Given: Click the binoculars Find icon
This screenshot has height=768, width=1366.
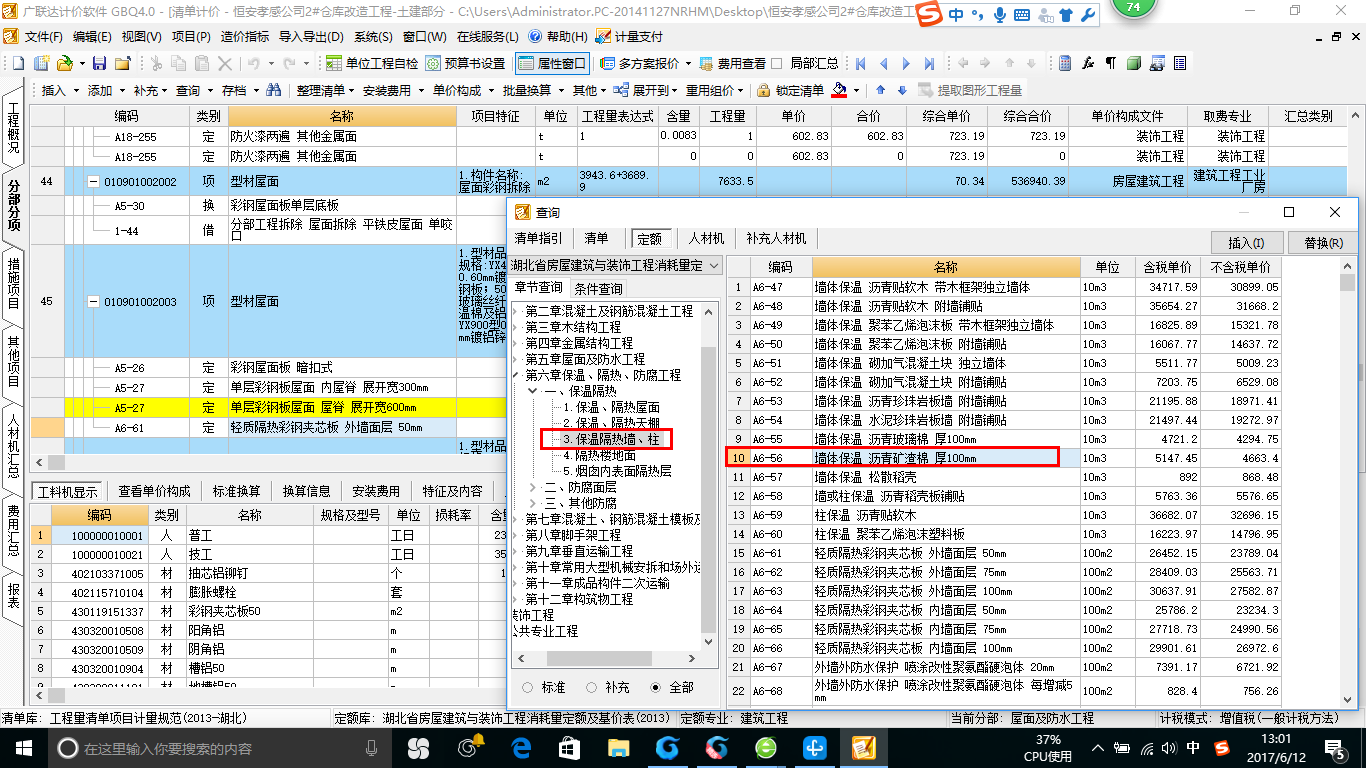Looking at the screenshot, I should click(272, 90).
